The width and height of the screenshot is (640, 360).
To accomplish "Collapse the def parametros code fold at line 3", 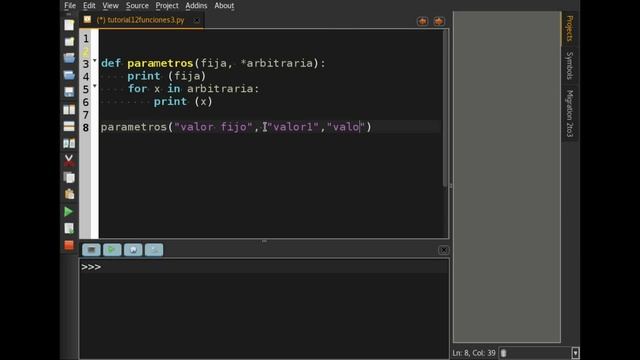I will [95, 60].
